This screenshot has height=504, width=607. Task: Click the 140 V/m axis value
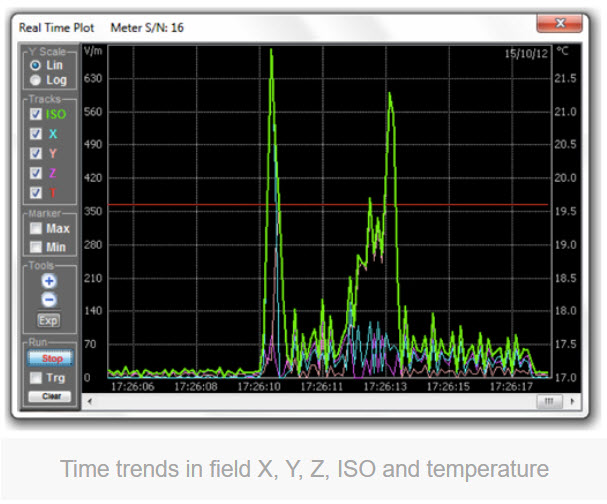93,311
